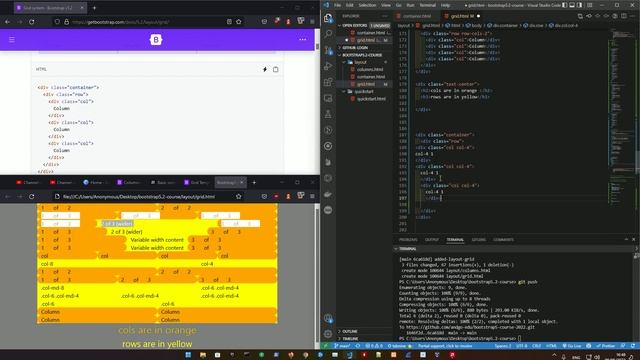
Task: Open a new tab in the bottom Firefox window
Action: point(254,182)
